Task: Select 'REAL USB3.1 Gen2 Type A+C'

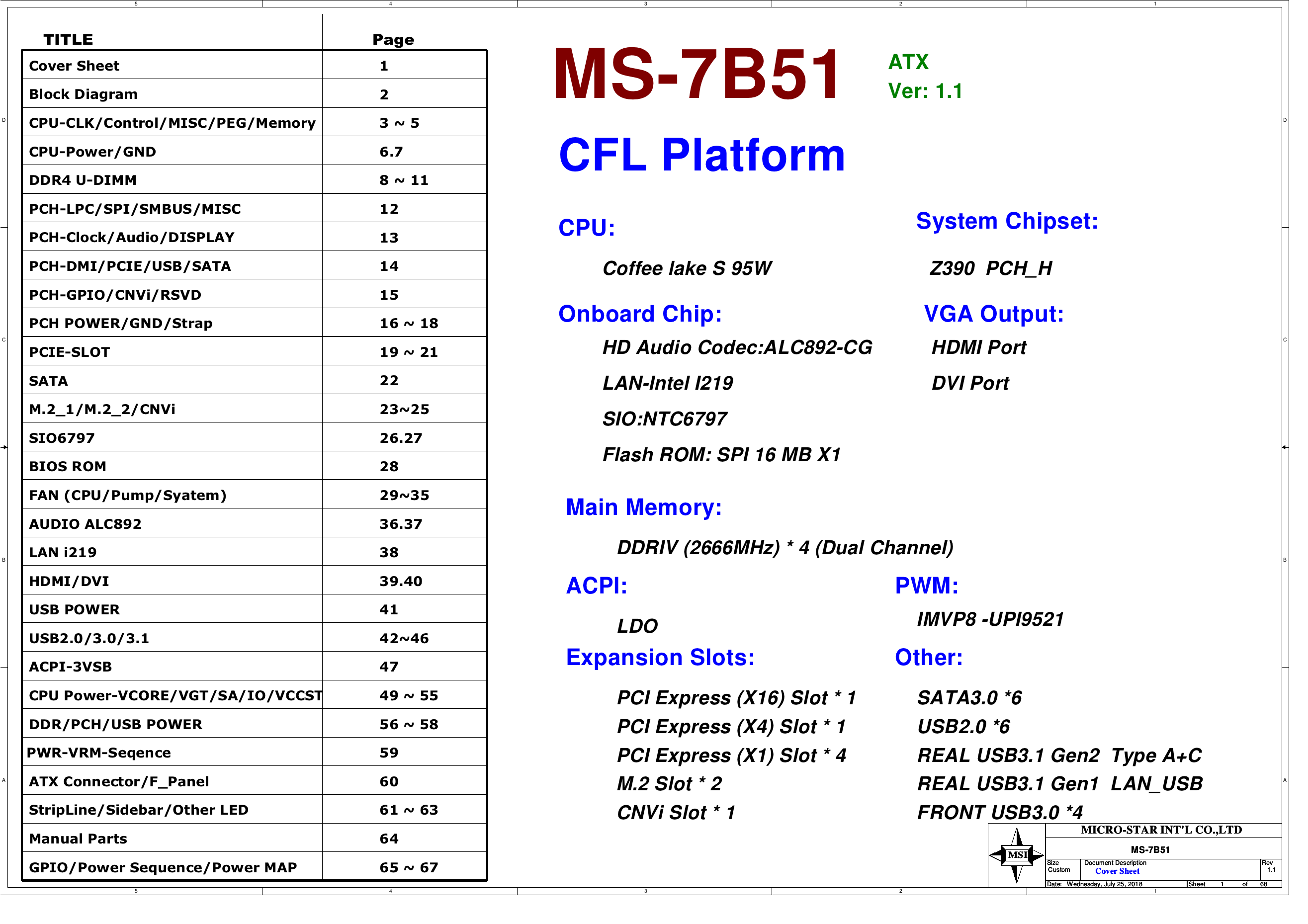Action: 1059,756
